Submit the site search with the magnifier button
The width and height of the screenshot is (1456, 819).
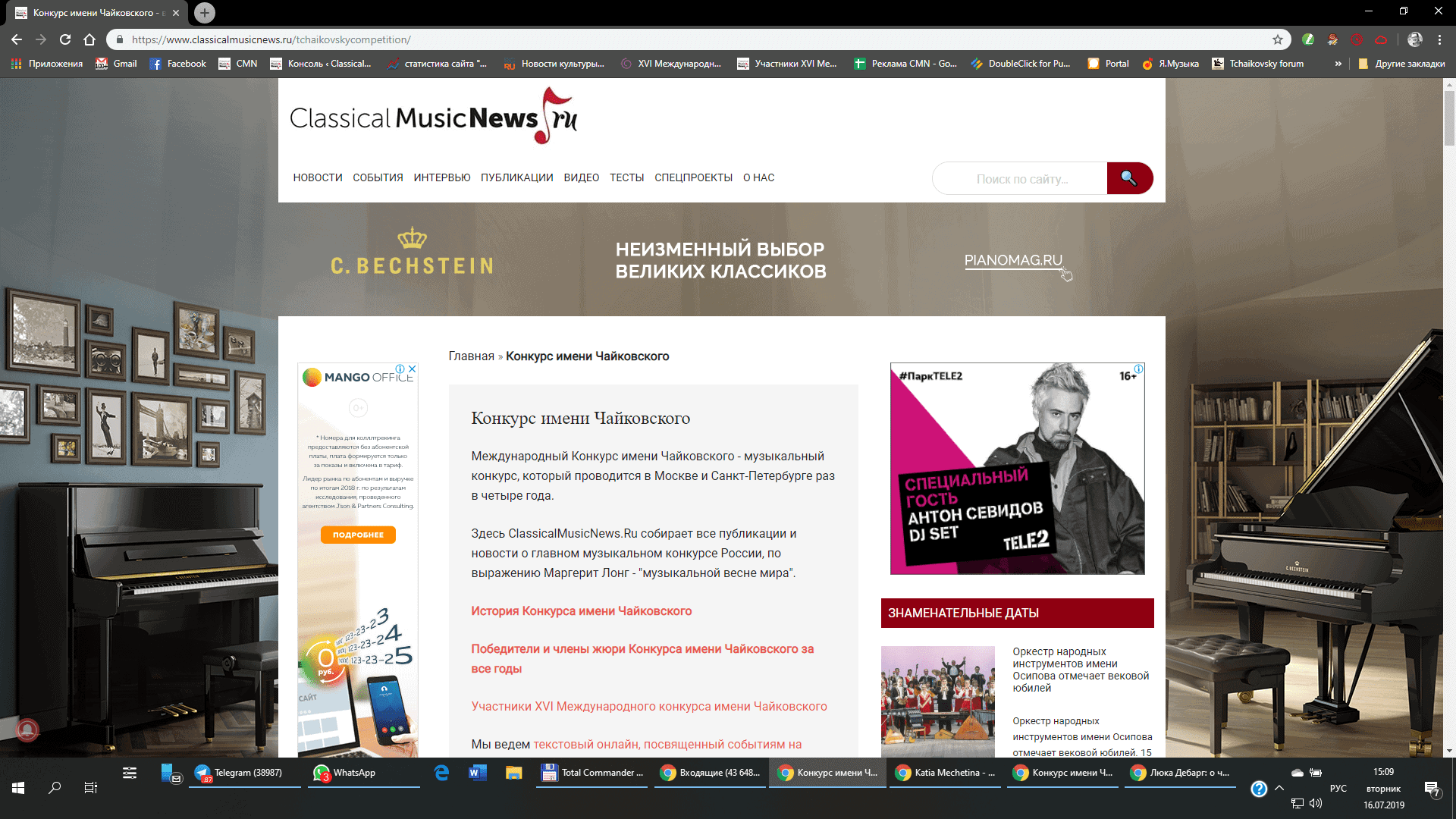click(x=1129, y=178)
